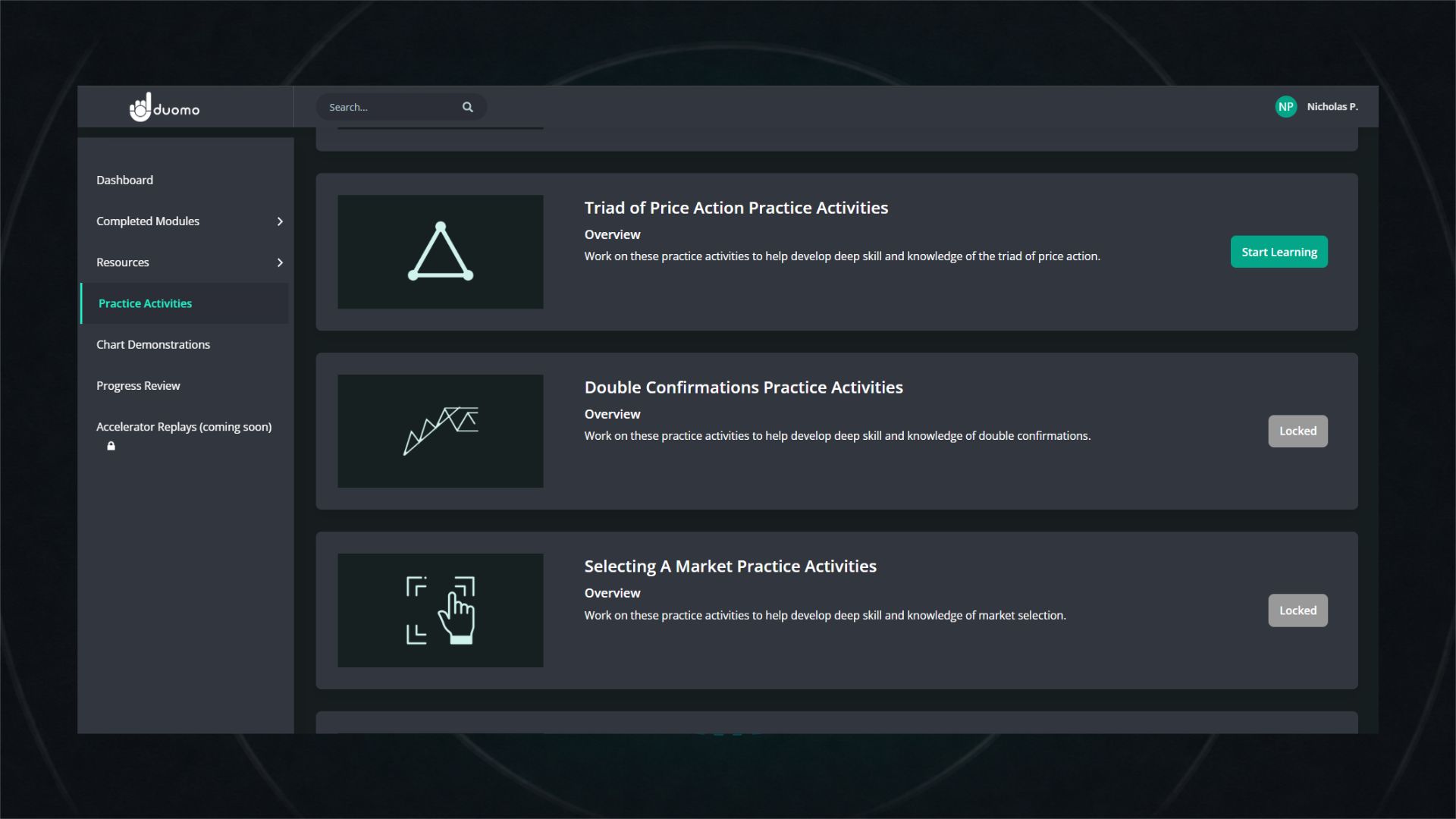Select Practice Activities in the sidebar

(185, 303)
